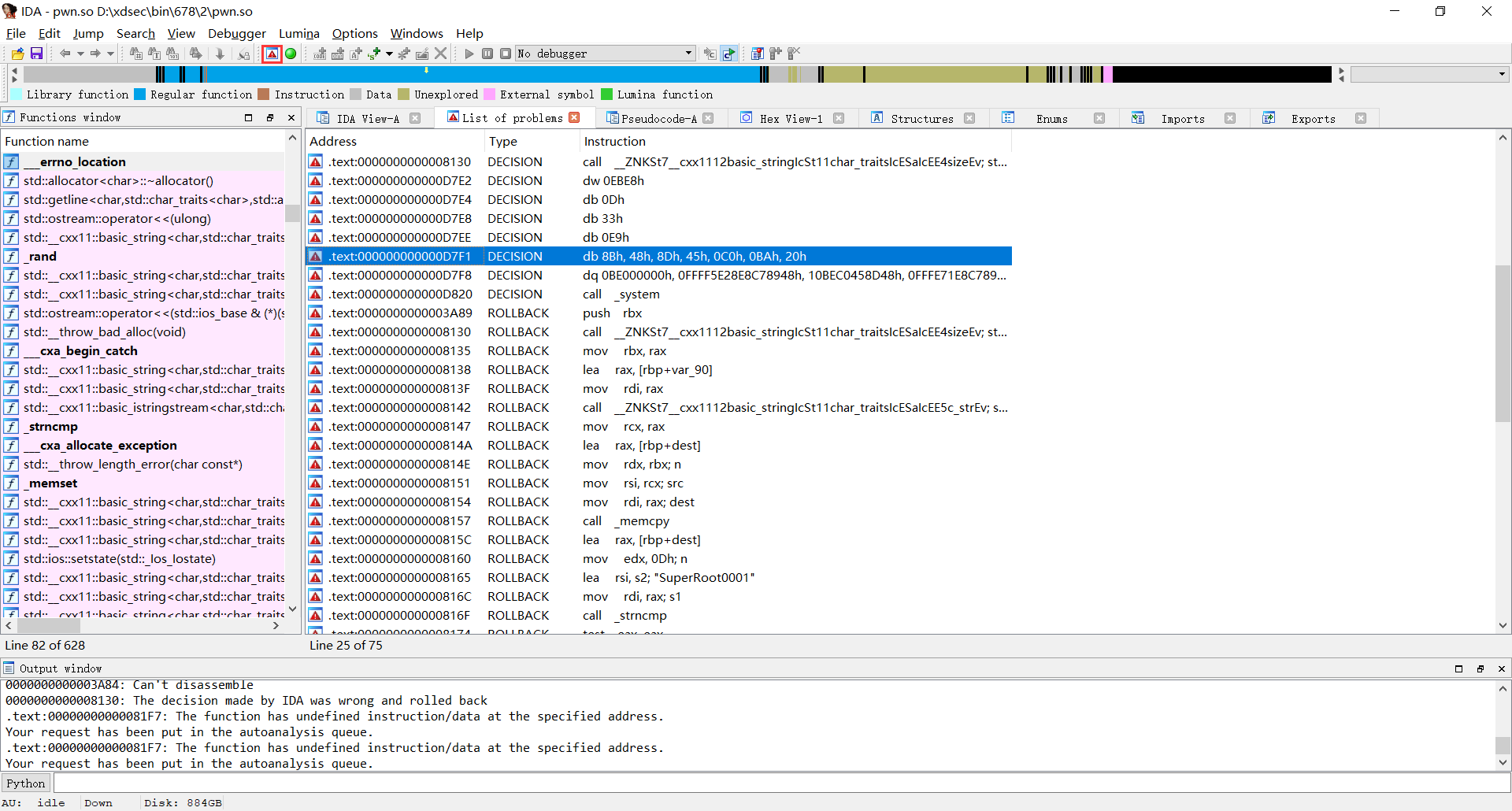1512x811 pixels.
Task: Click the Python command input field
Action: [781, 783]
